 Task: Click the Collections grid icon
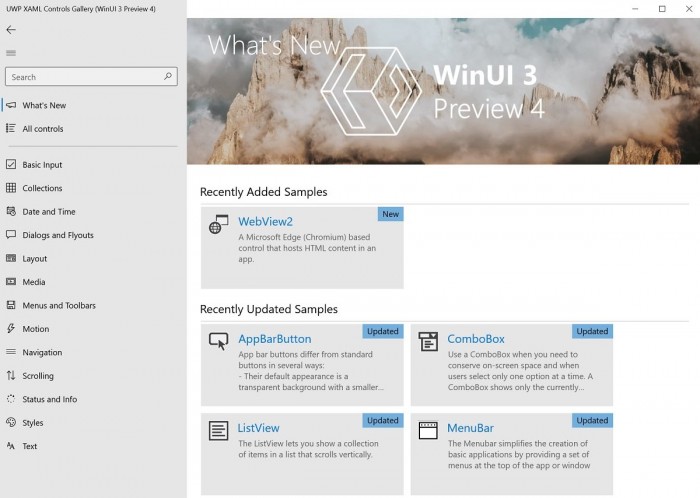11,188
